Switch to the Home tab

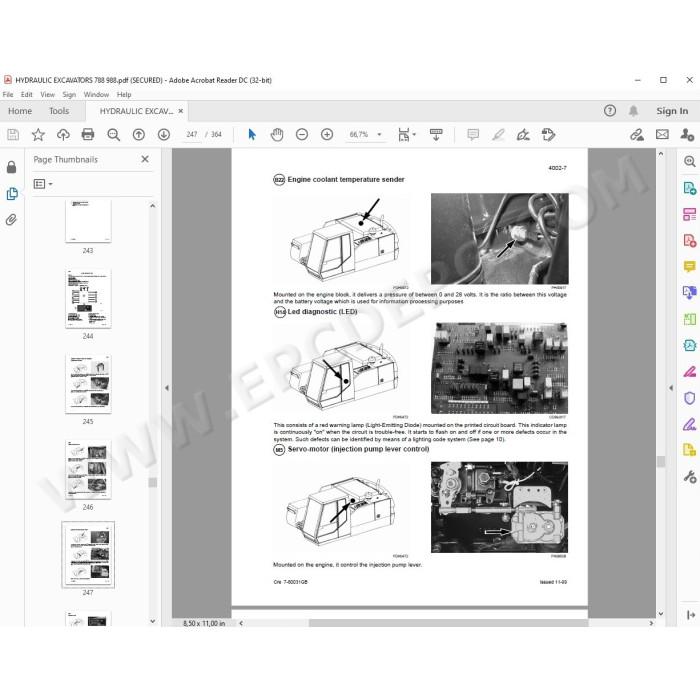[x=20, y=111]
